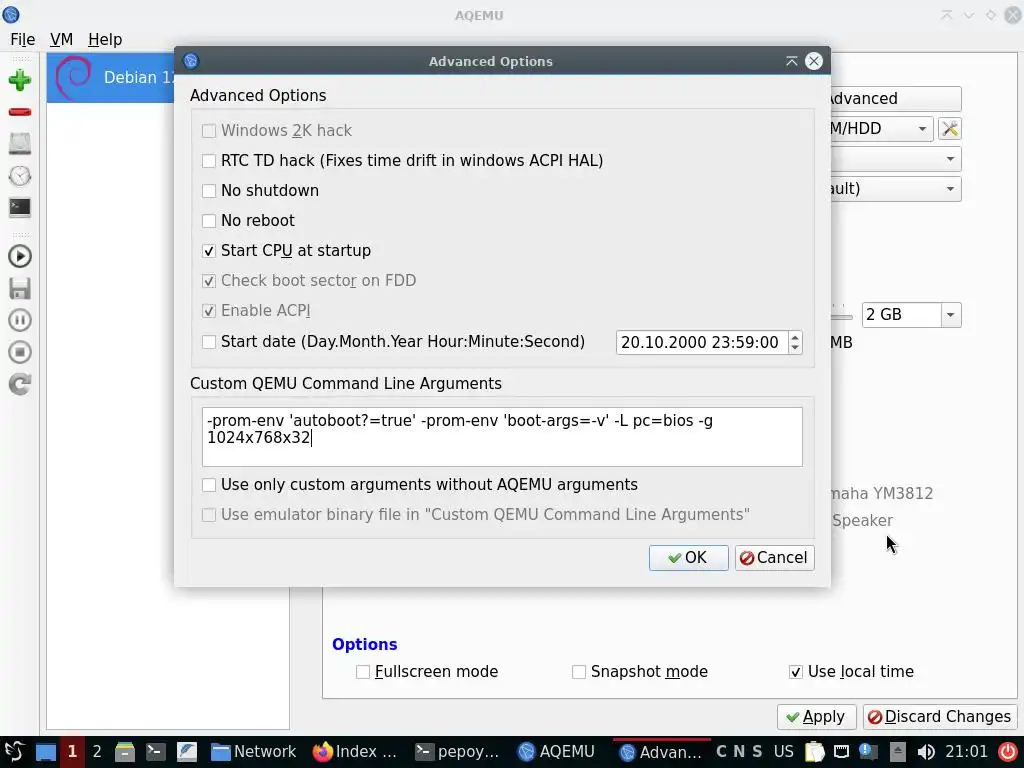Open pepoy terminal taskbar entry
Screen dimensions: 1024x768
coord(458,752)
